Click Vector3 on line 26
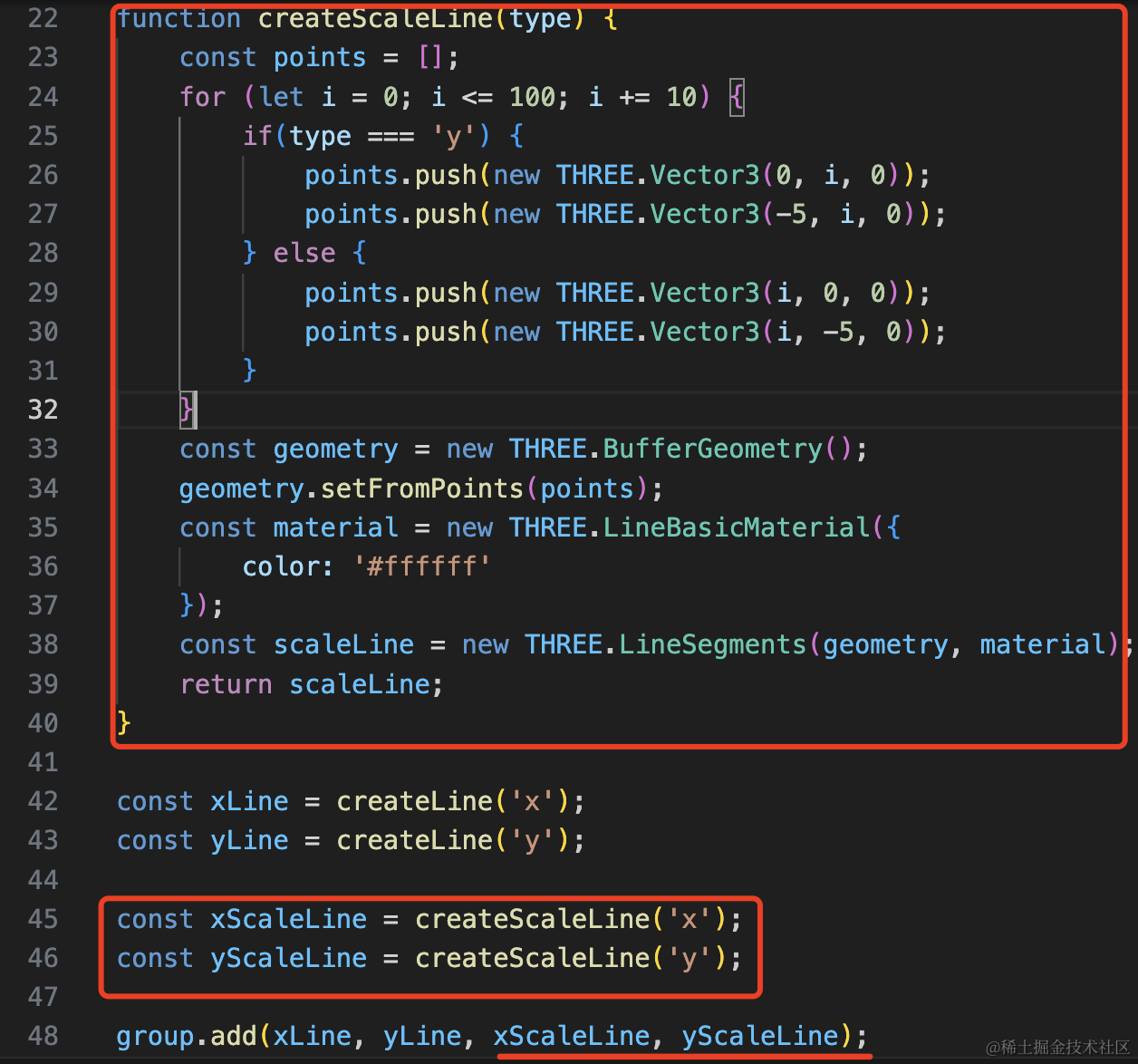 (705, 175)
